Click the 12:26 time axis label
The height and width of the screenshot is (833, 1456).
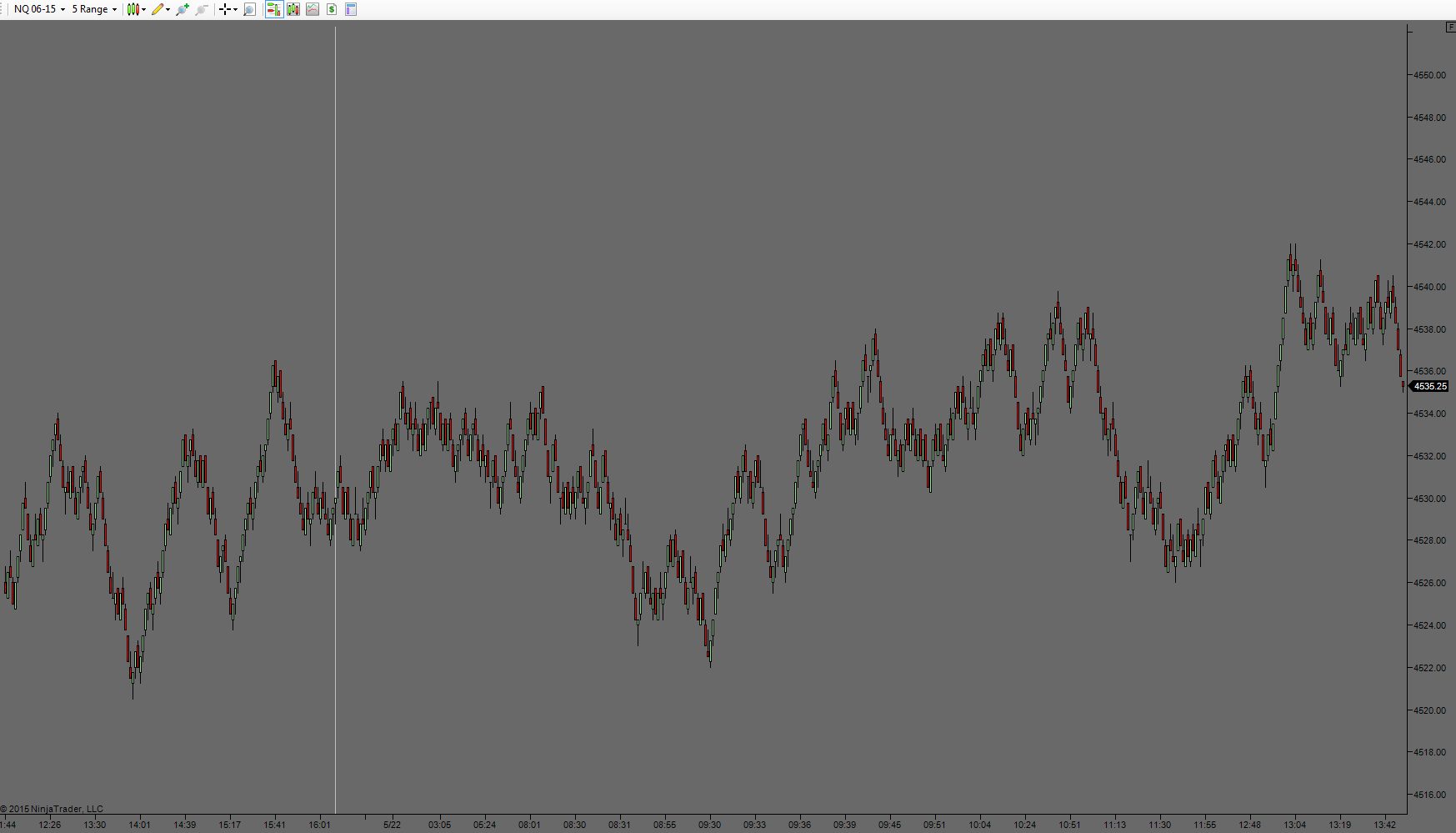(x=50, y=825)
